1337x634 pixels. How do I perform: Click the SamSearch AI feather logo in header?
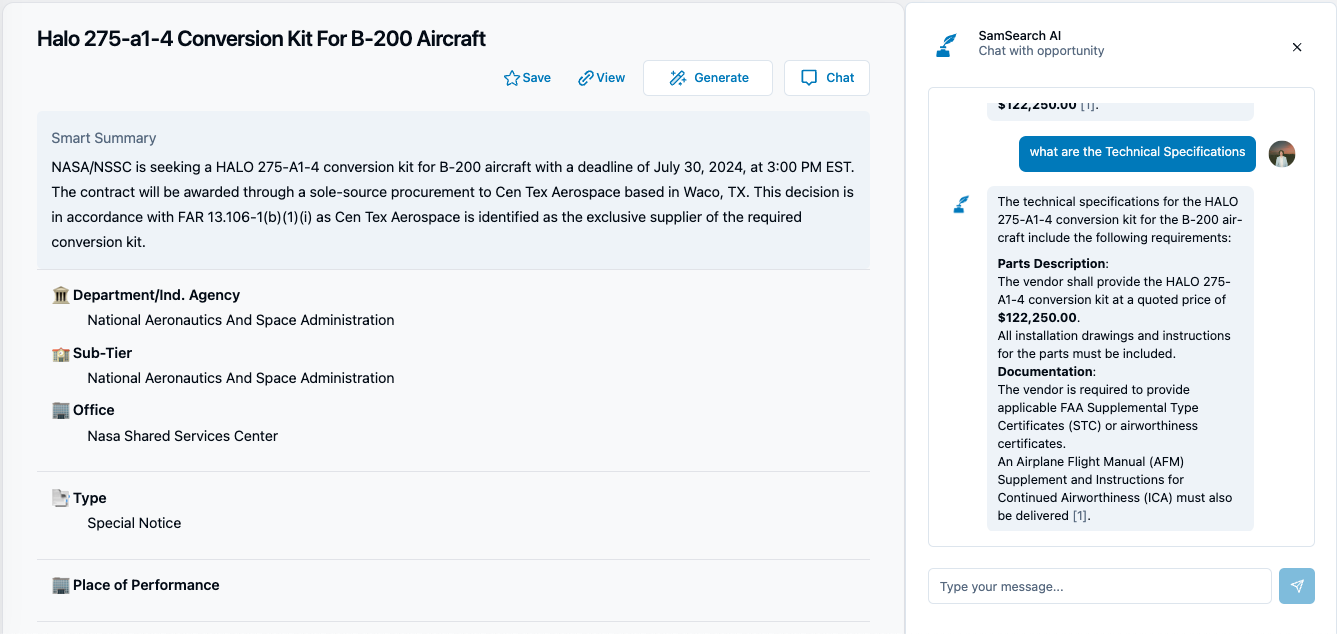tap(946, 45)
